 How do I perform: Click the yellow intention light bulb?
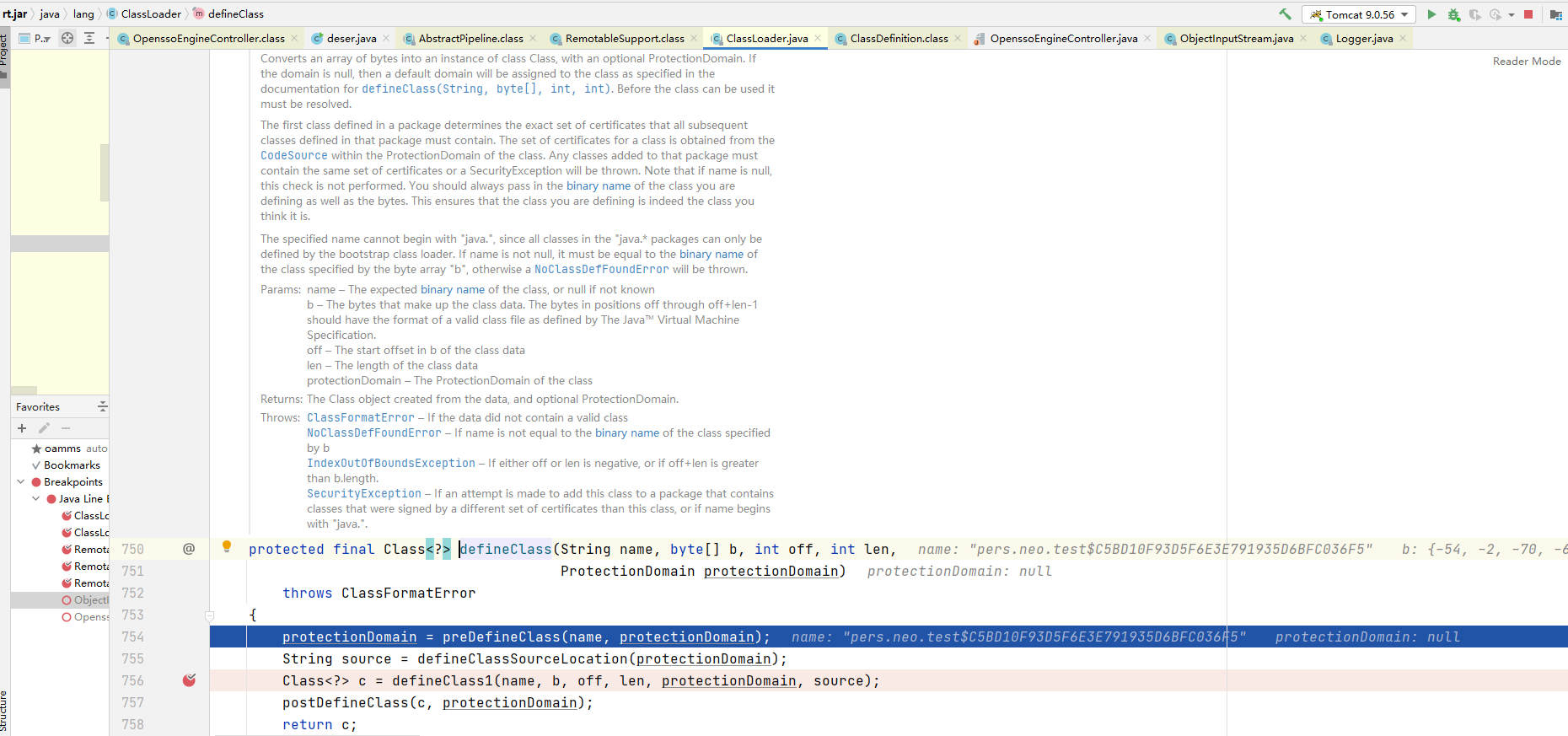226,546
